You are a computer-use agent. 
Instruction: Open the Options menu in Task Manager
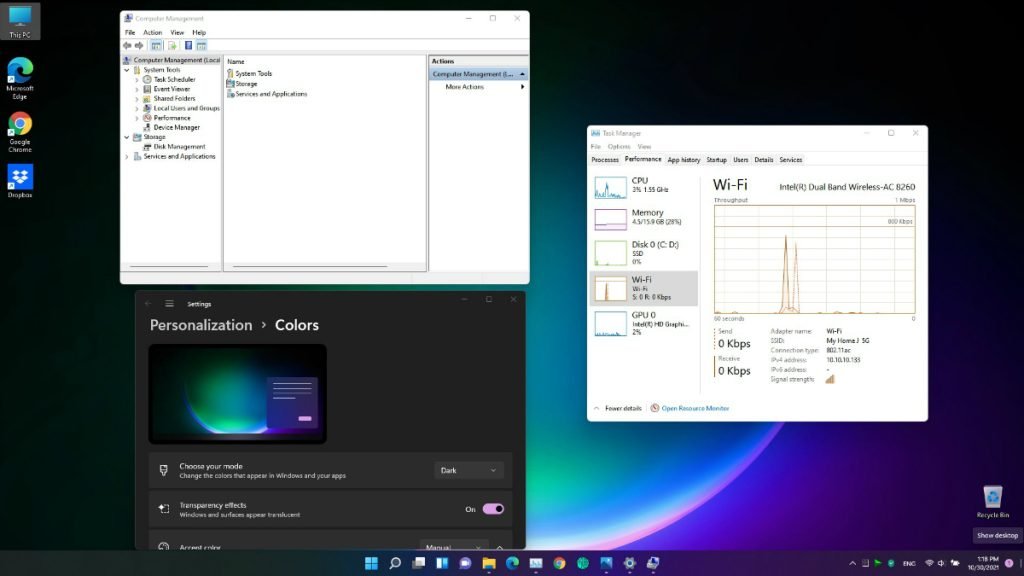click(x=618, y=147)
